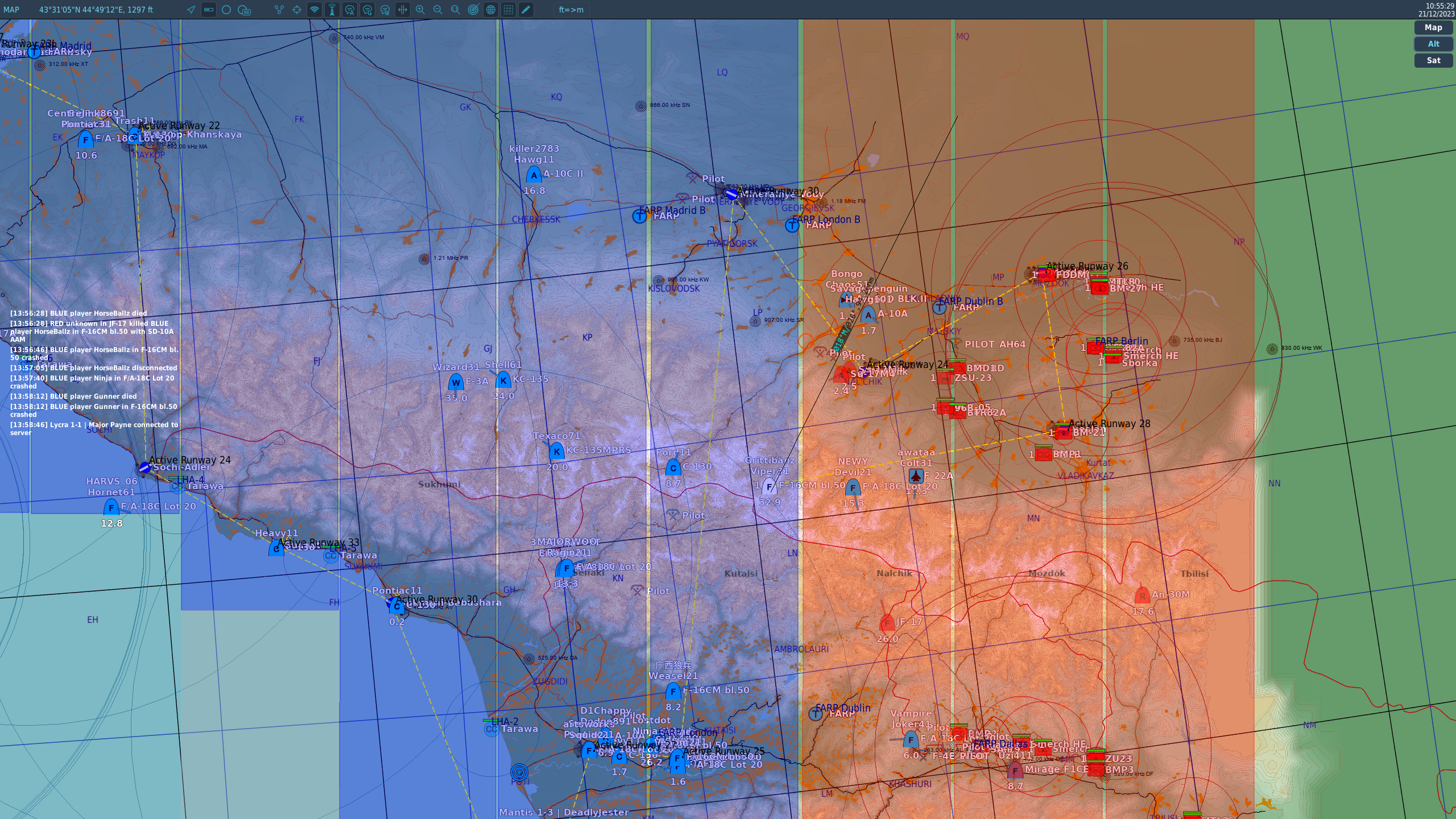Toggle the square grid overlay button
This screenshot has height=819, width=1456.
(508, 10)
